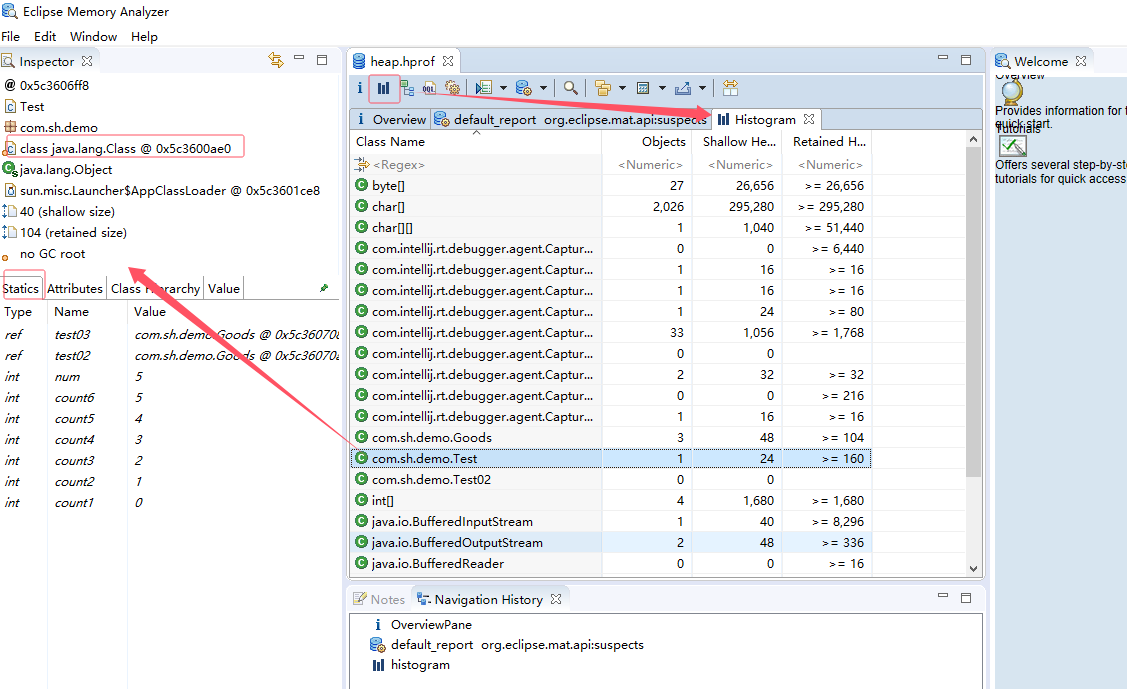Switch to the default_report suspects tab
The width and height of the screenshot is (1127, 689).
[571, 119]
